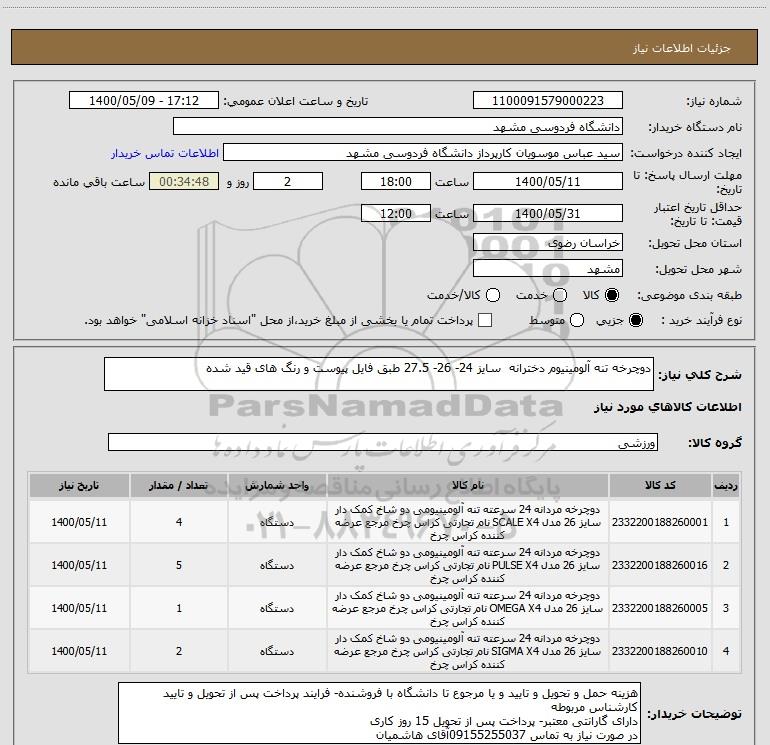Viewport: 770px width, 745px height.
Task: Click the price validity date 1400/05/31 field
Action: (548, 213)
